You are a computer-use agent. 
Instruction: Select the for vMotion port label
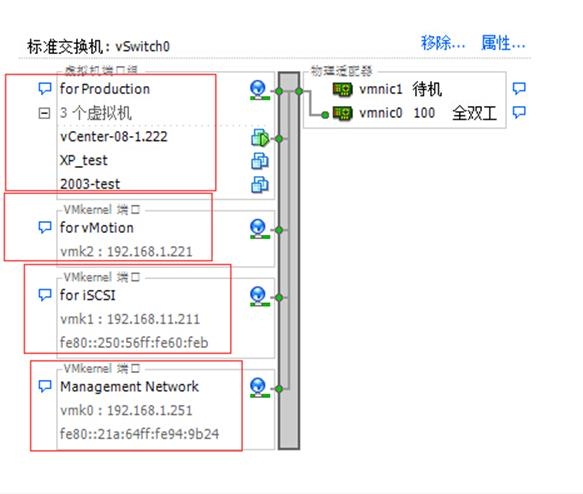(97, 228)
